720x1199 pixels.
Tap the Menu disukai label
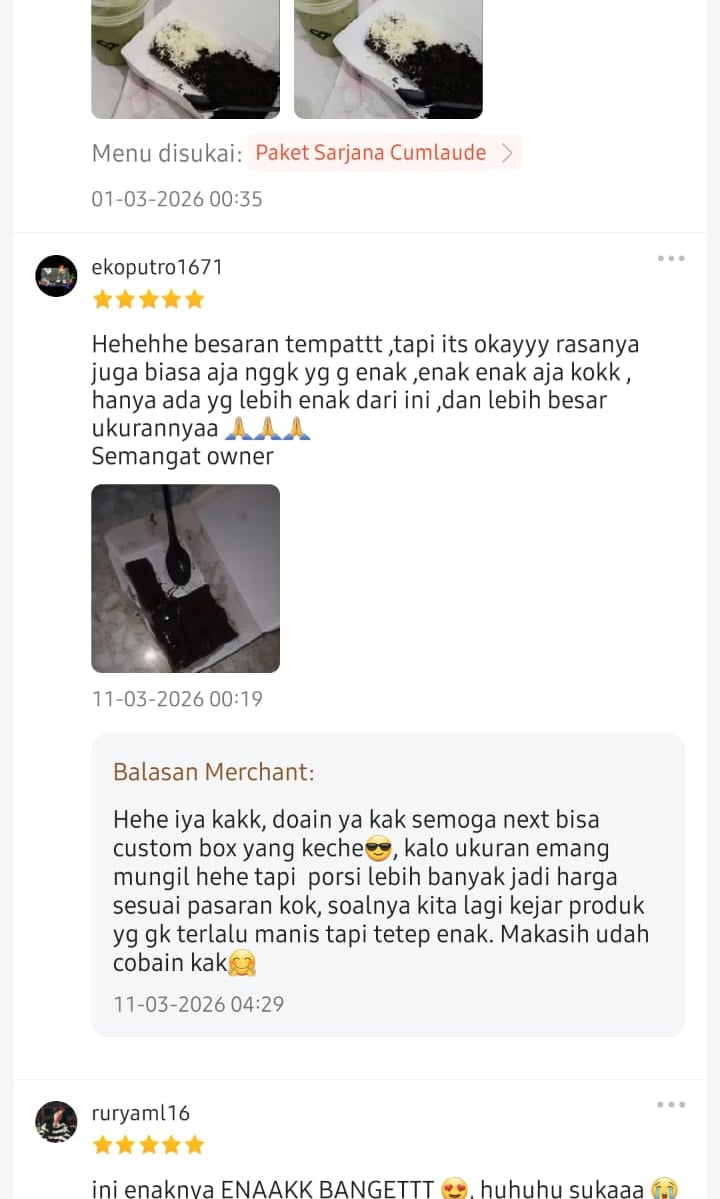point(167,154)
